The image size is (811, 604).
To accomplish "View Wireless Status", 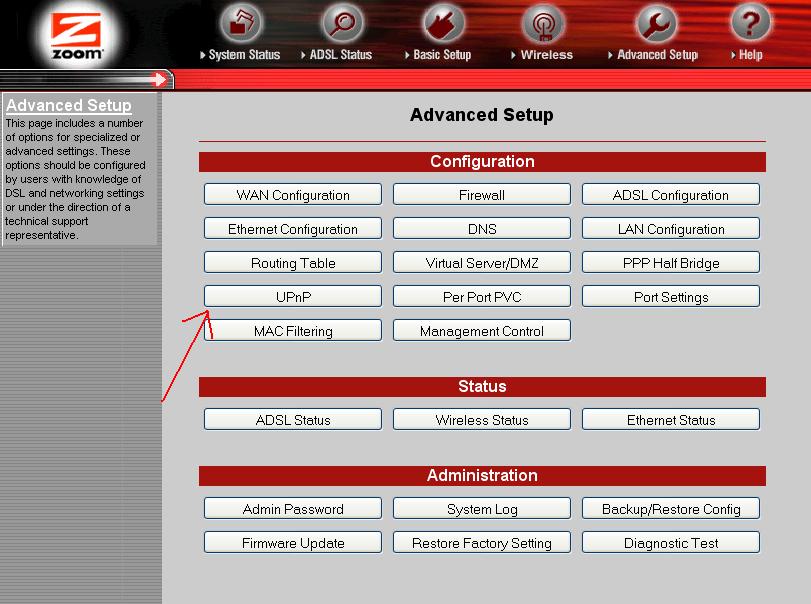I will coord(482,419).
